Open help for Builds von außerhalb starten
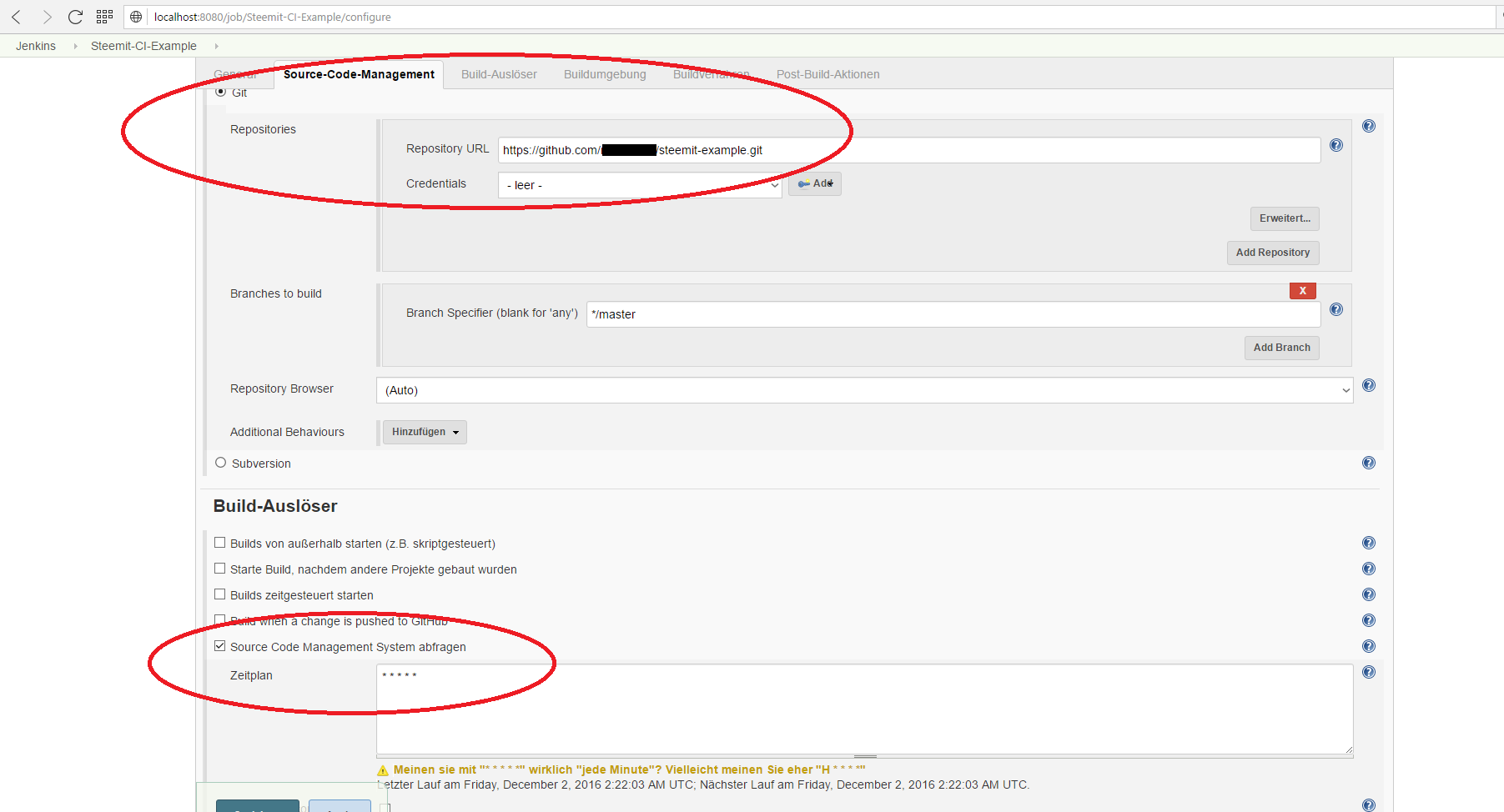This screenshot has height=812, width=1504. 1369,543
